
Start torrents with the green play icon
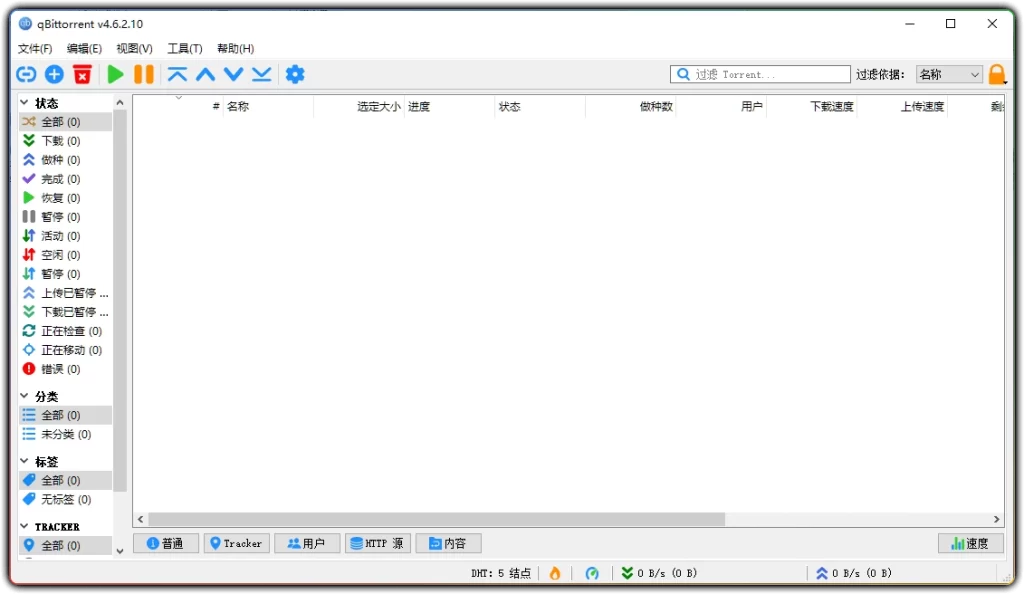[x=114, y=73]
